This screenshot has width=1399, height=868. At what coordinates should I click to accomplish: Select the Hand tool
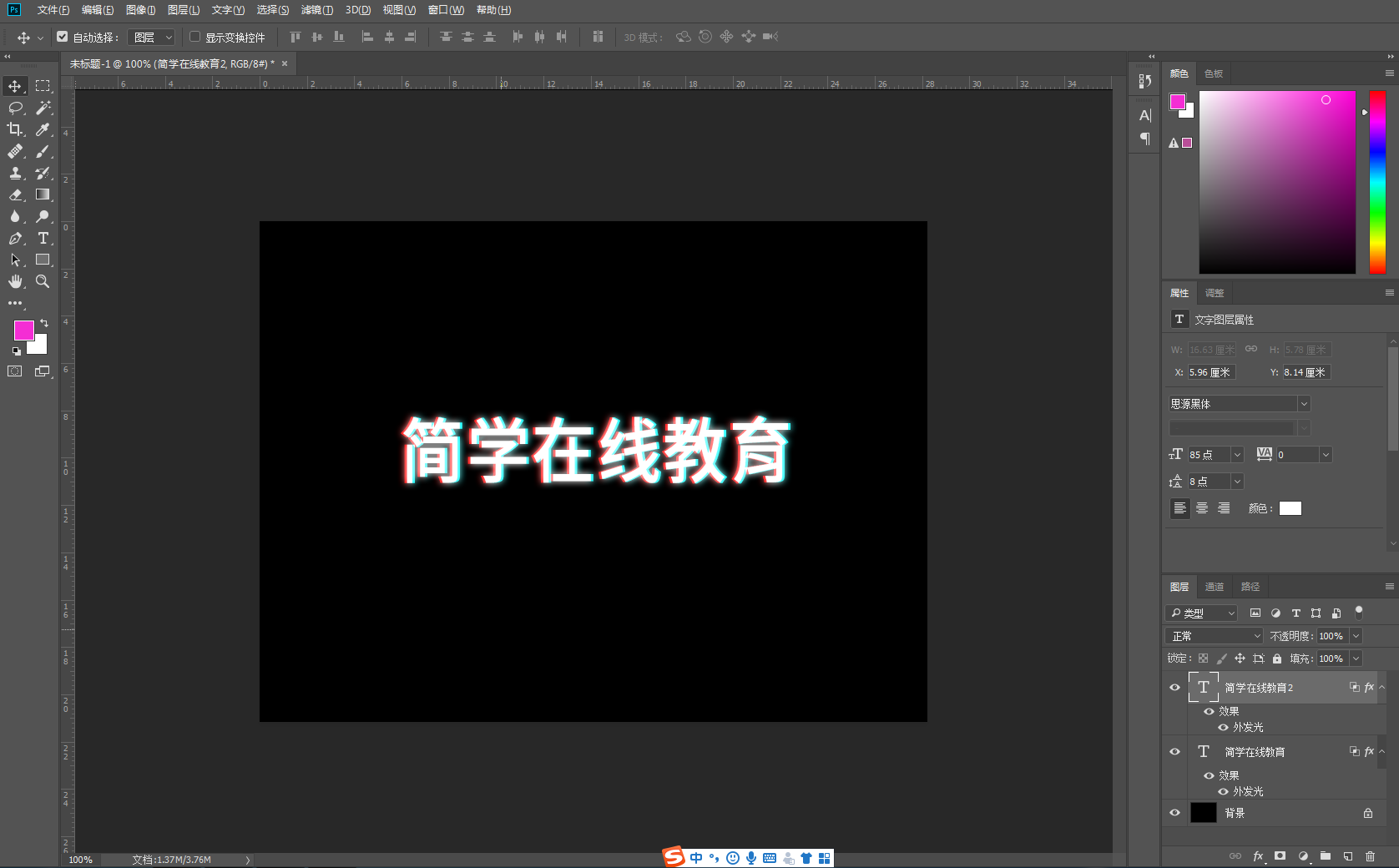click(15, 281)
